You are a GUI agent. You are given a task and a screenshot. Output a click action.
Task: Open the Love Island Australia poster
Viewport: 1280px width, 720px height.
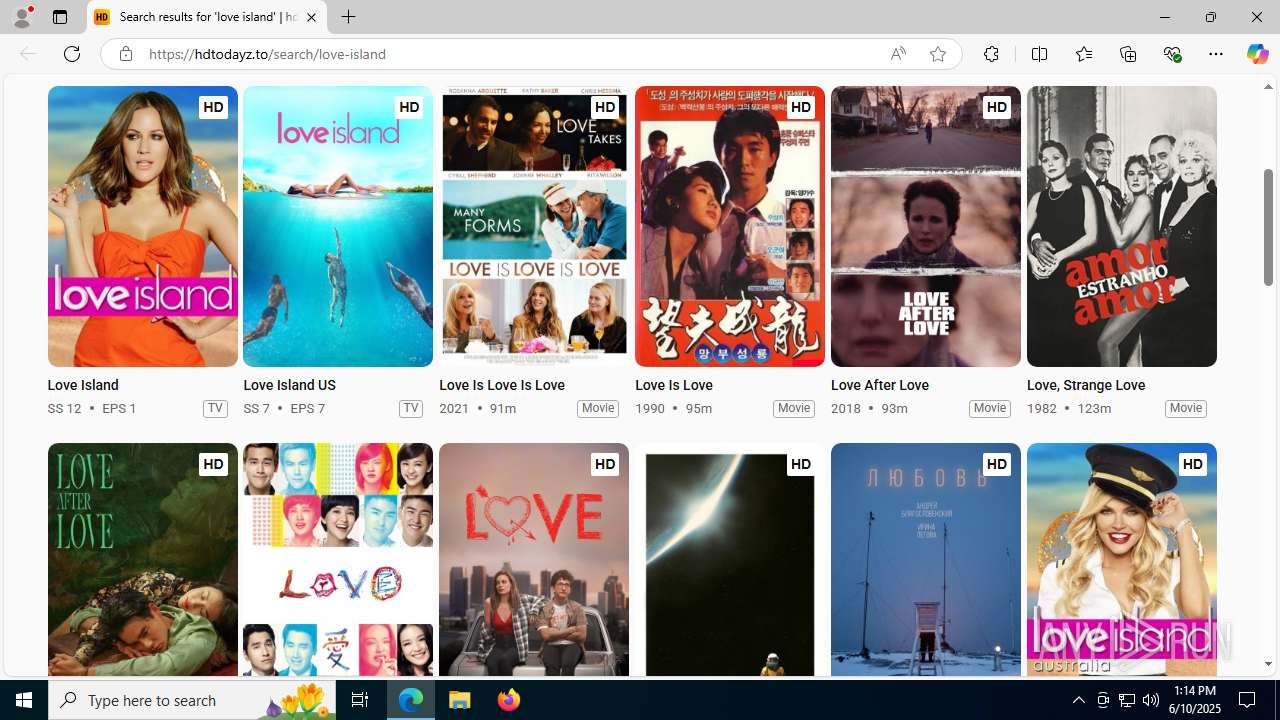(1122, 560)
